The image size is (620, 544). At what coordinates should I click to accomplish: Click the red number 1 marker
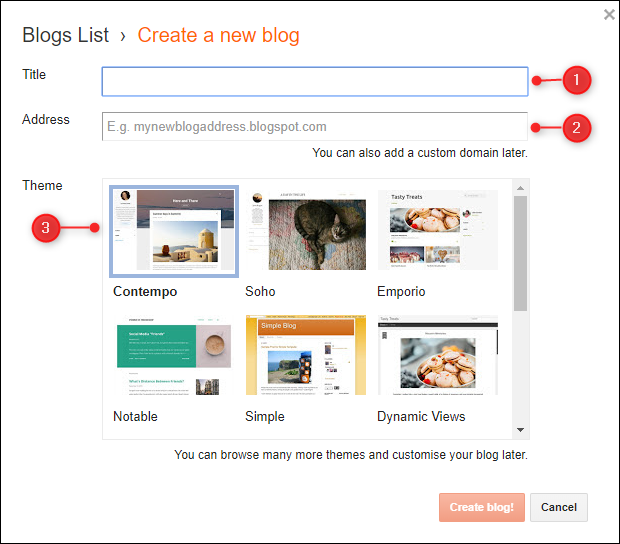577,81
